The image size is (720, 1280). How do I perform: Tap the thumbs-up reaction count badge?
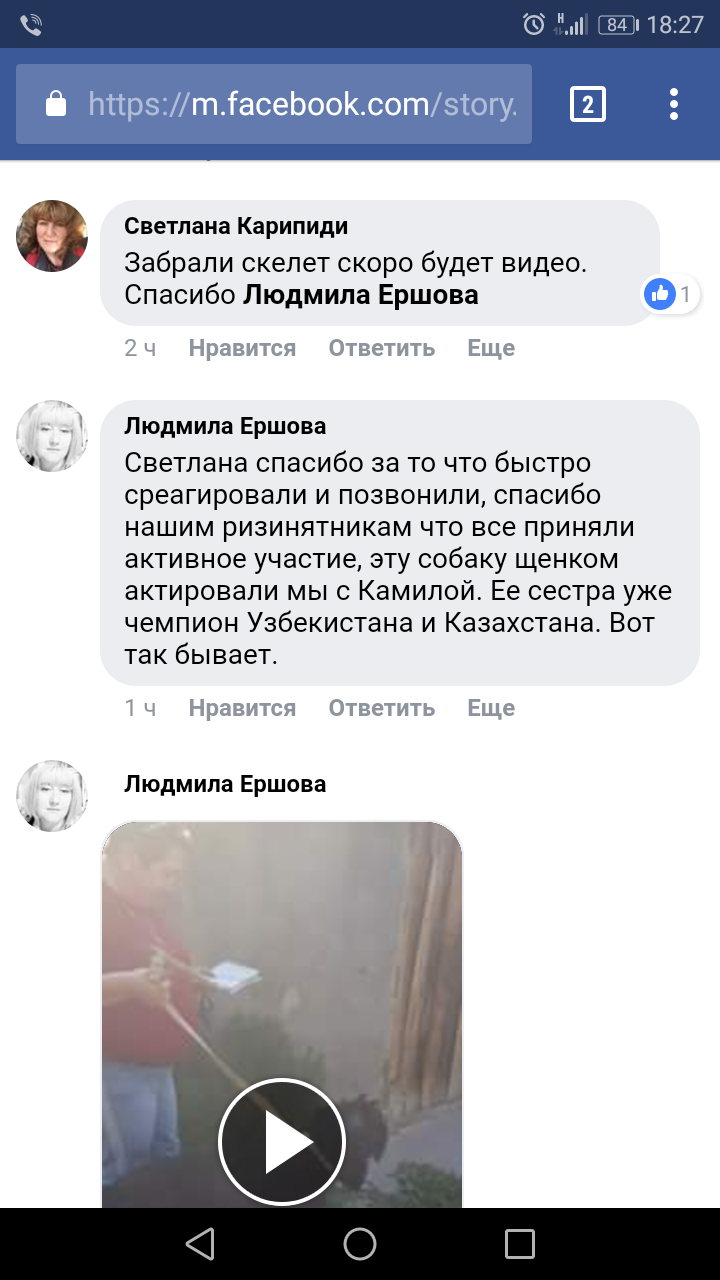click(670, 294)
